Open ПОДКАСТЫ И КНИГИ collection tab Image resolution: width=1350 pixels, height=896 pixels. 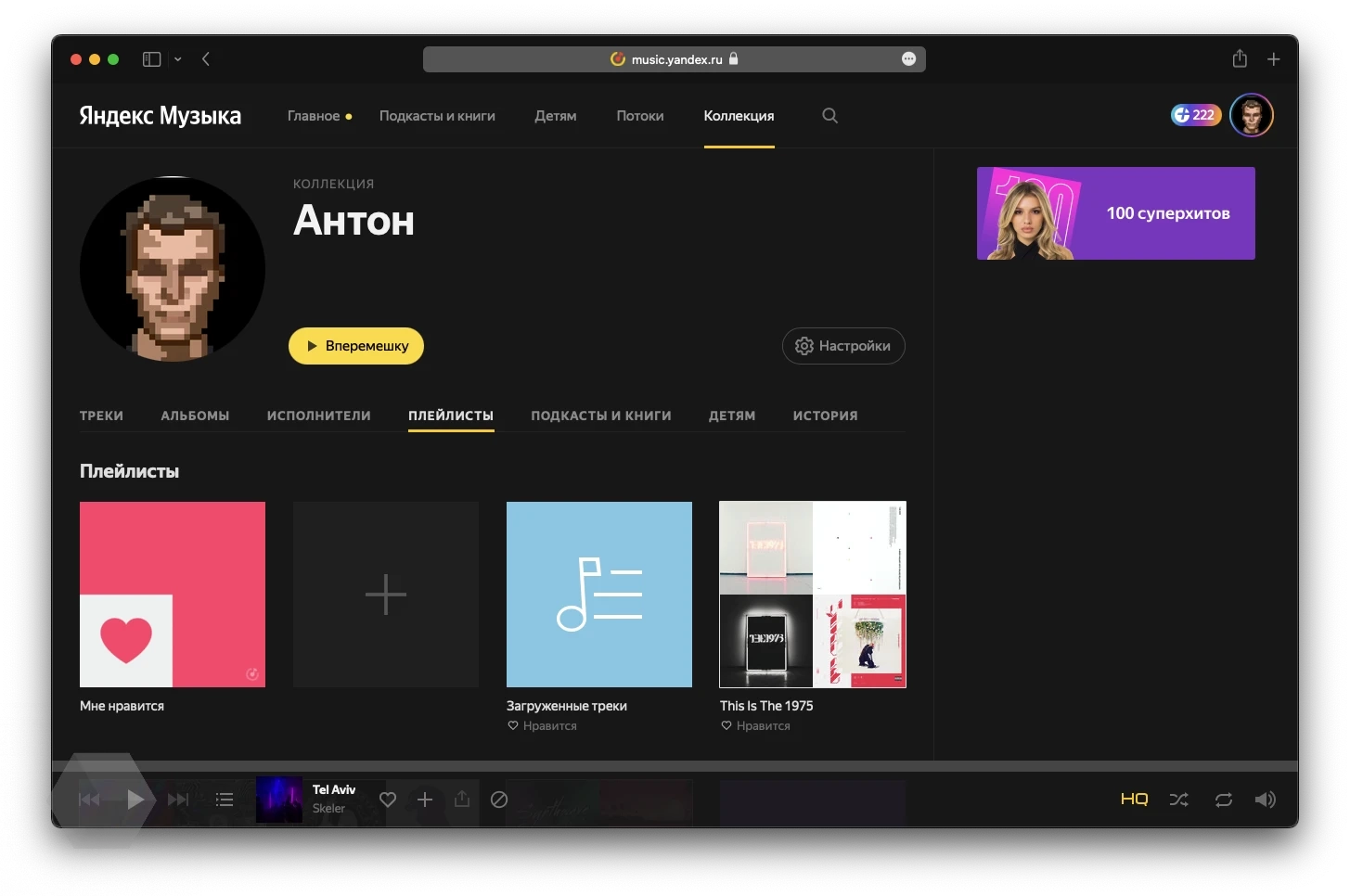click(601, 416)
